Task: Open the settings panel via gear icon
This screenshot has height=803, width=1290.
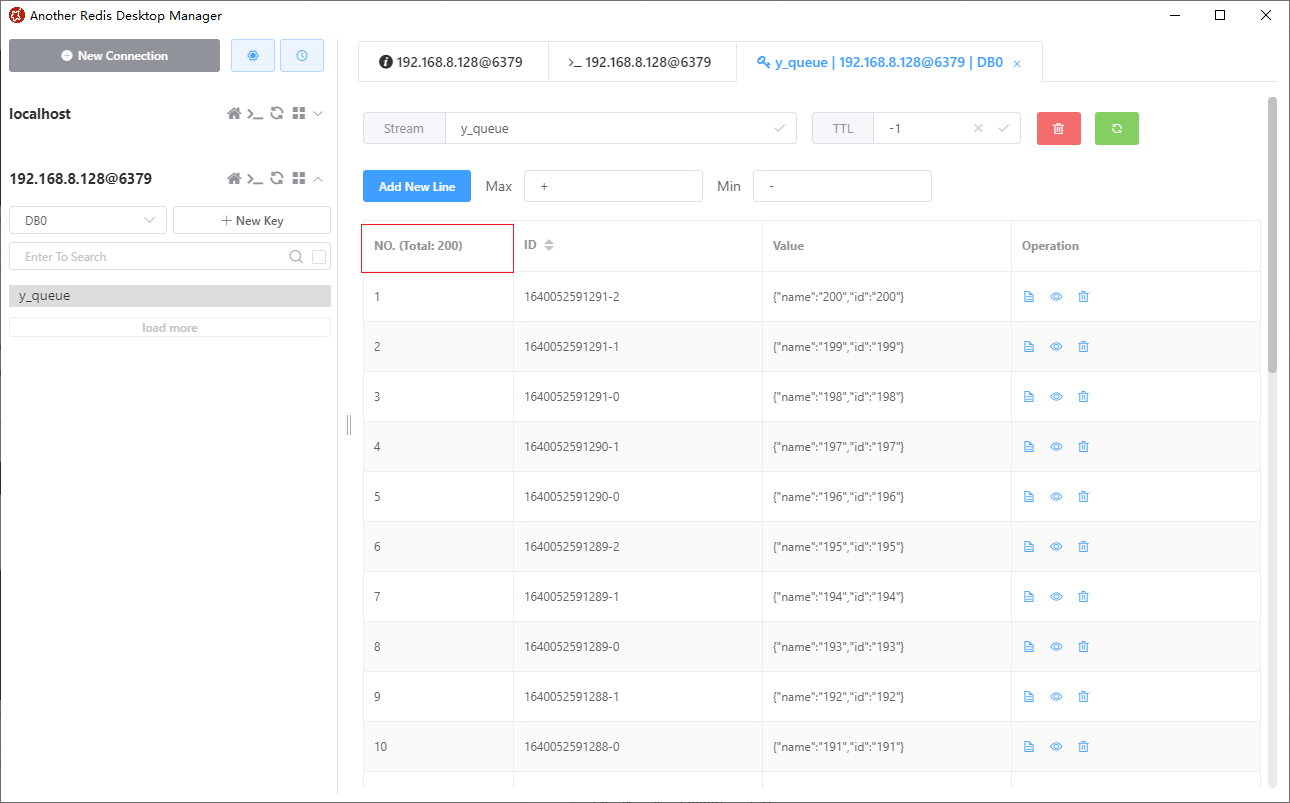Action: pos(252,55)
